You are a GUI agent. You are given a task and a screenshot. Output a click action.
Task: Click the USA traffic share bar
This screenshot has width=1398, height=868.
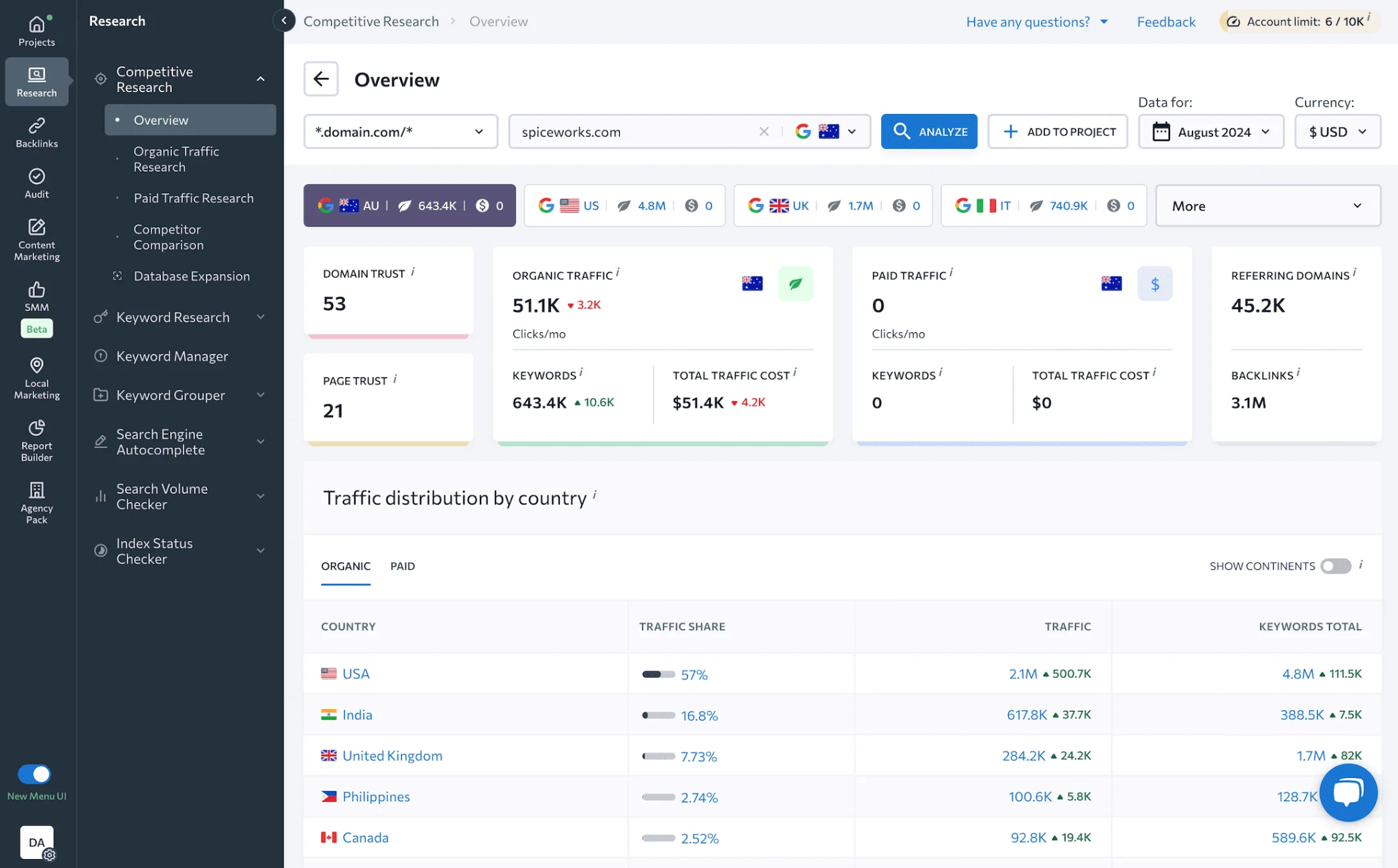point(658,674)
